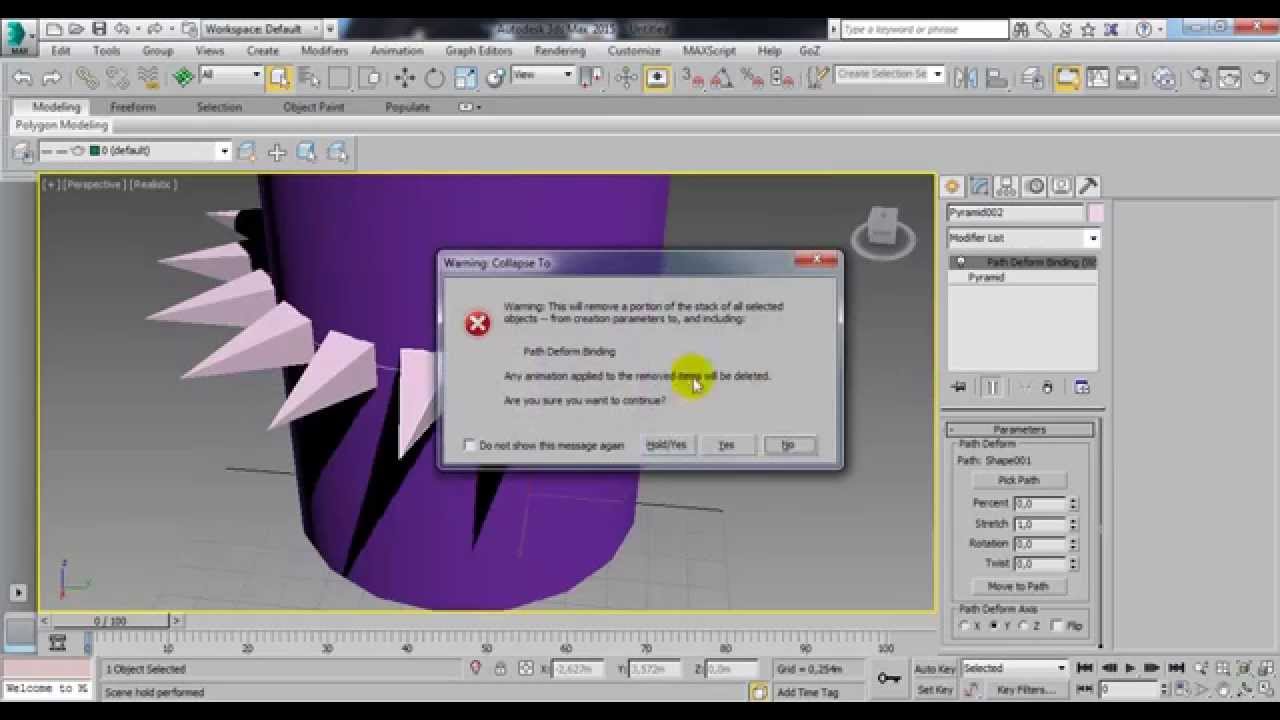Open the layer 0 (default) dropdown
The width and height of the screenshot is (1280, 720).
tap(134, 151)
